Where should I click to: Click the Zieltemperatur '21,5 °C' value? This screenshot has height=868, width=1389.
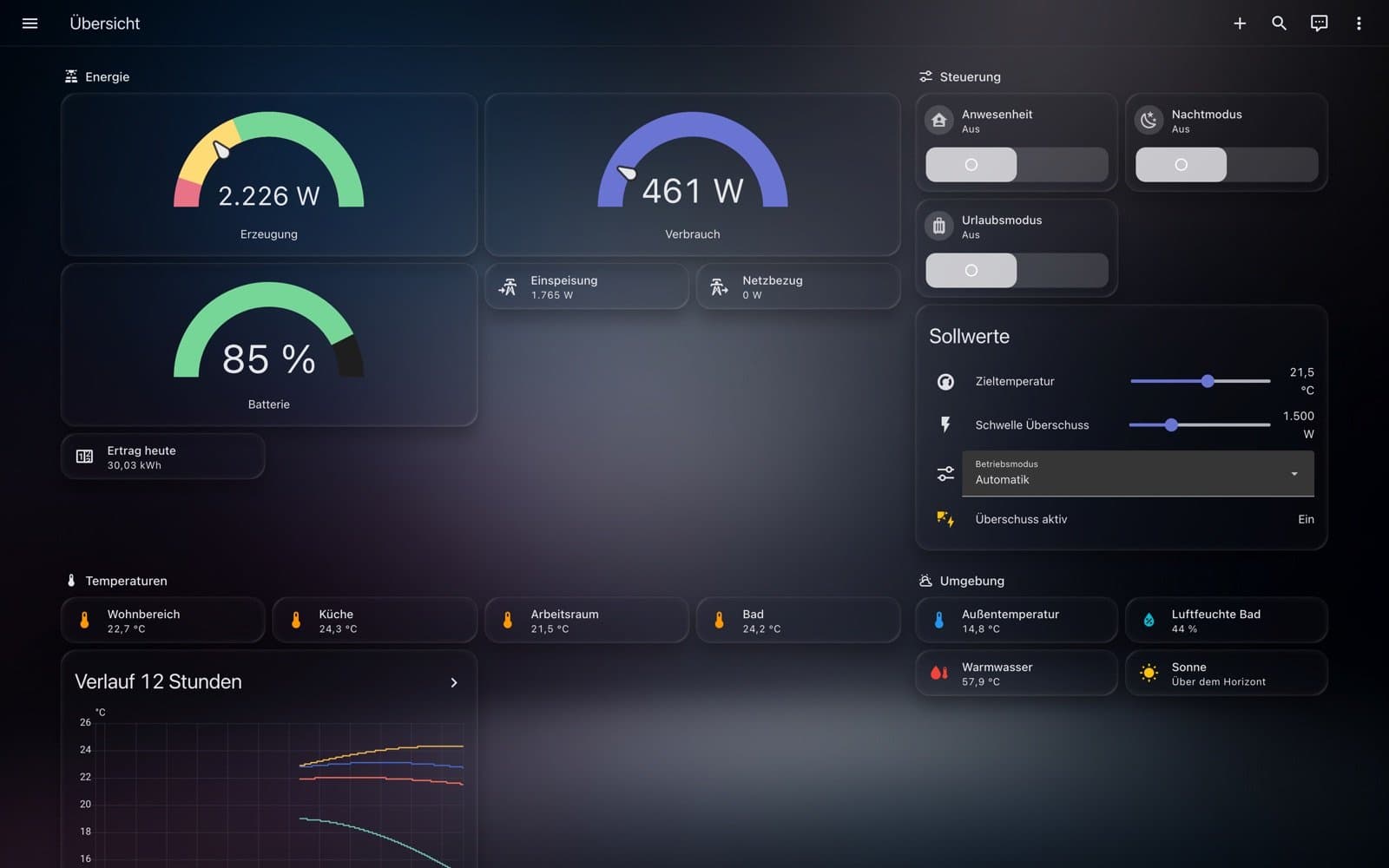[x=1301, y=381]
